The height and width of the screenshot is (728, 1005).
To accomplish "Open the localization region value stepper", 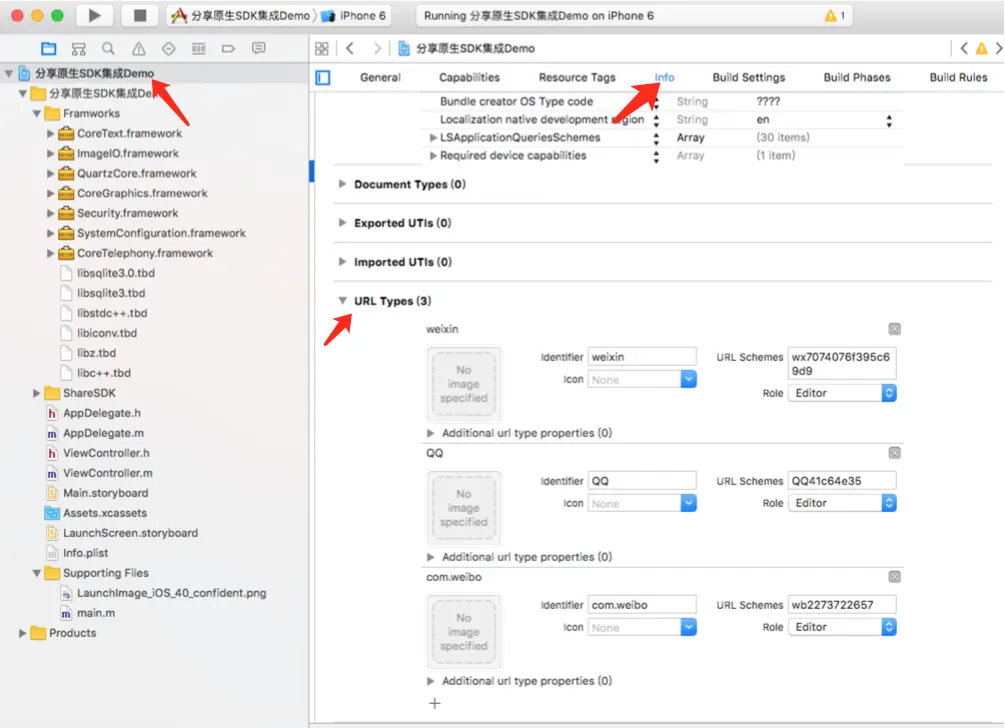I will coord(888,120).
